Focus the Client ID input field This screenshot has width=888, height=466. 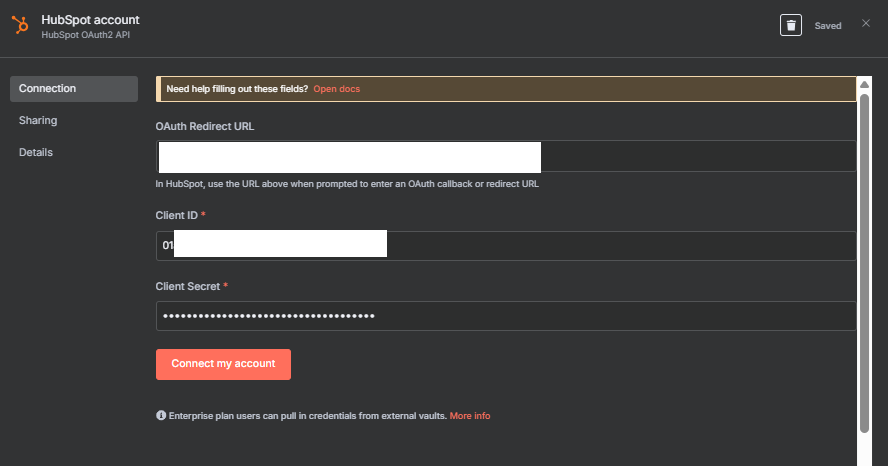(x=506, y=246)
